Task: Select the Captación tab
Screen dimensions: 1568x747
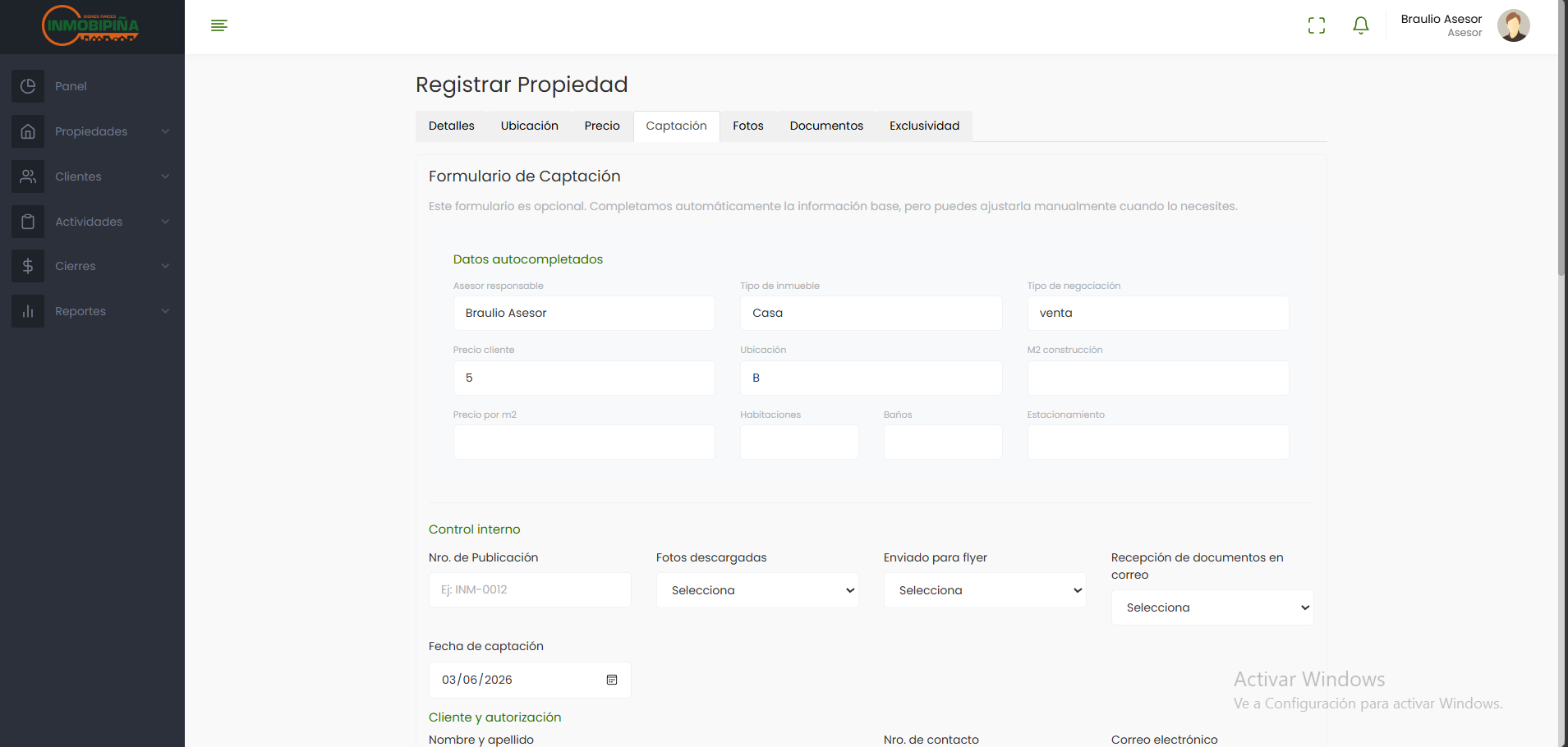Action: pos(676,126)
